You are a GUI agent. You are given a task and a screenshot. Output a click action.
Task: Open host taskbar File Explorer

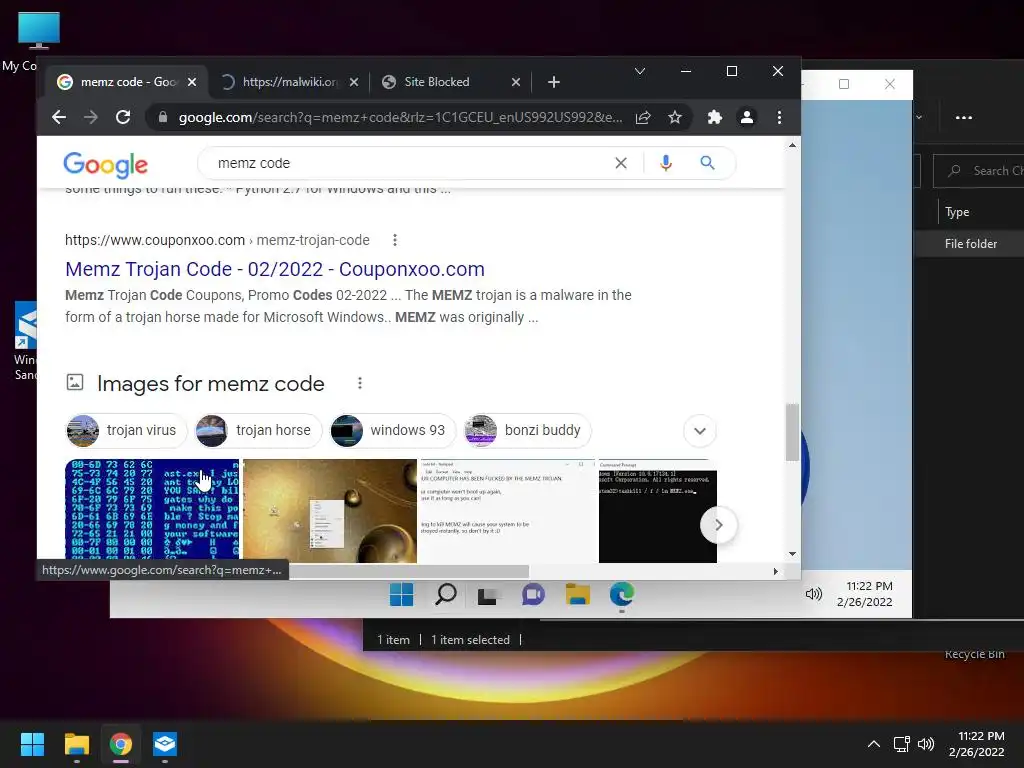point(76,744)
